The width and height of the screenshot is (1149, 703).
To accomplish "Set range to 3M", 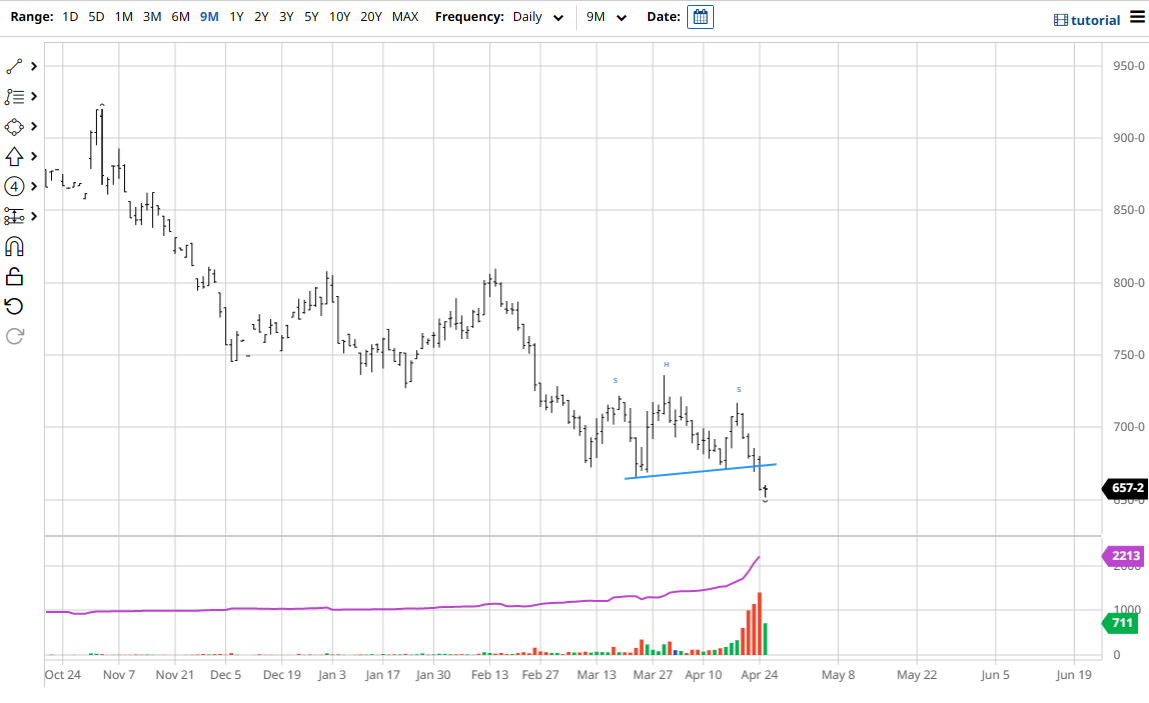I will [x=152, y=17].
